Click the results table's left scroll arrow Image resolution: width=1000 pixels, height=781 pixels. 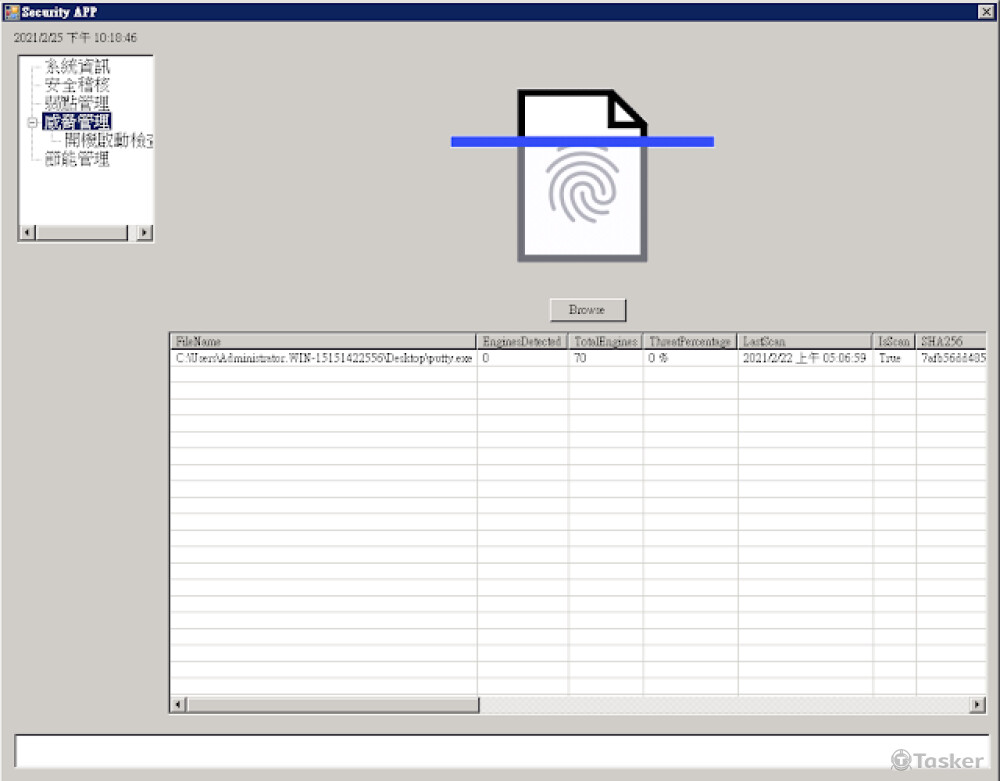tap(178, 705)
